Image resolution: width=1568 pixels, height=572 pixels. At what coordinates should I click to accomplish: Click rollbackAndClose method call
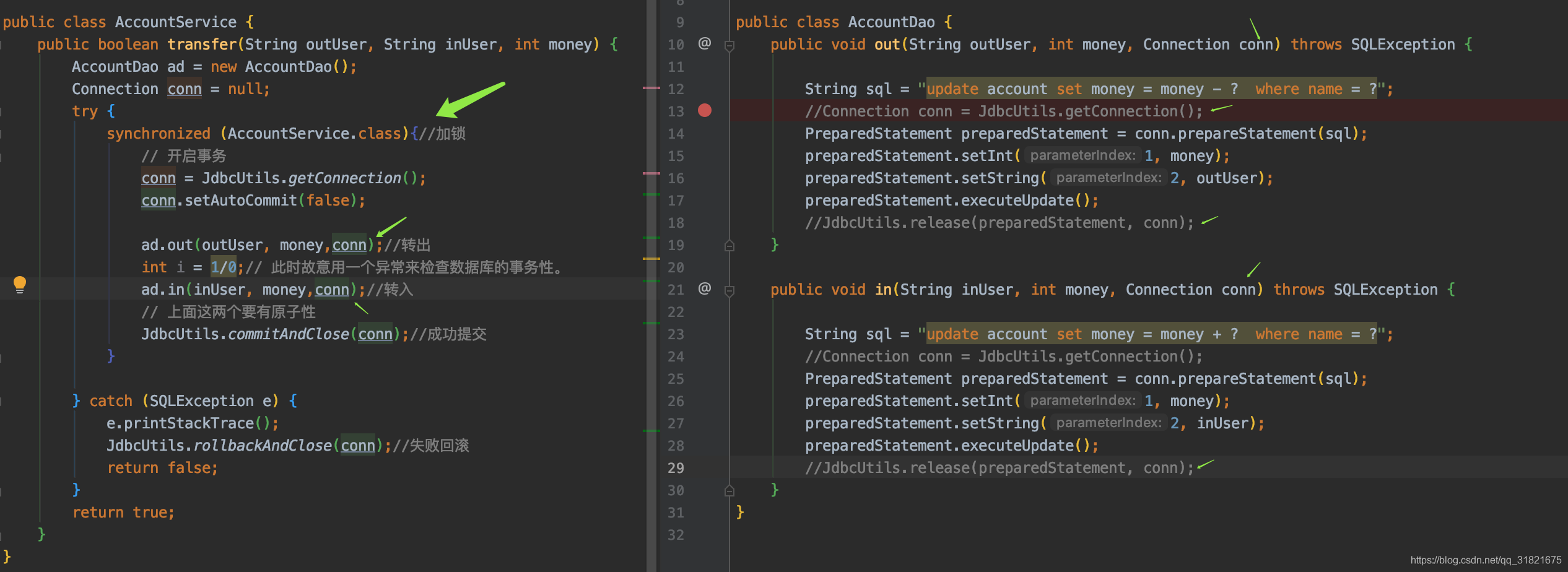pyautogui.click(x=263, y=446)
